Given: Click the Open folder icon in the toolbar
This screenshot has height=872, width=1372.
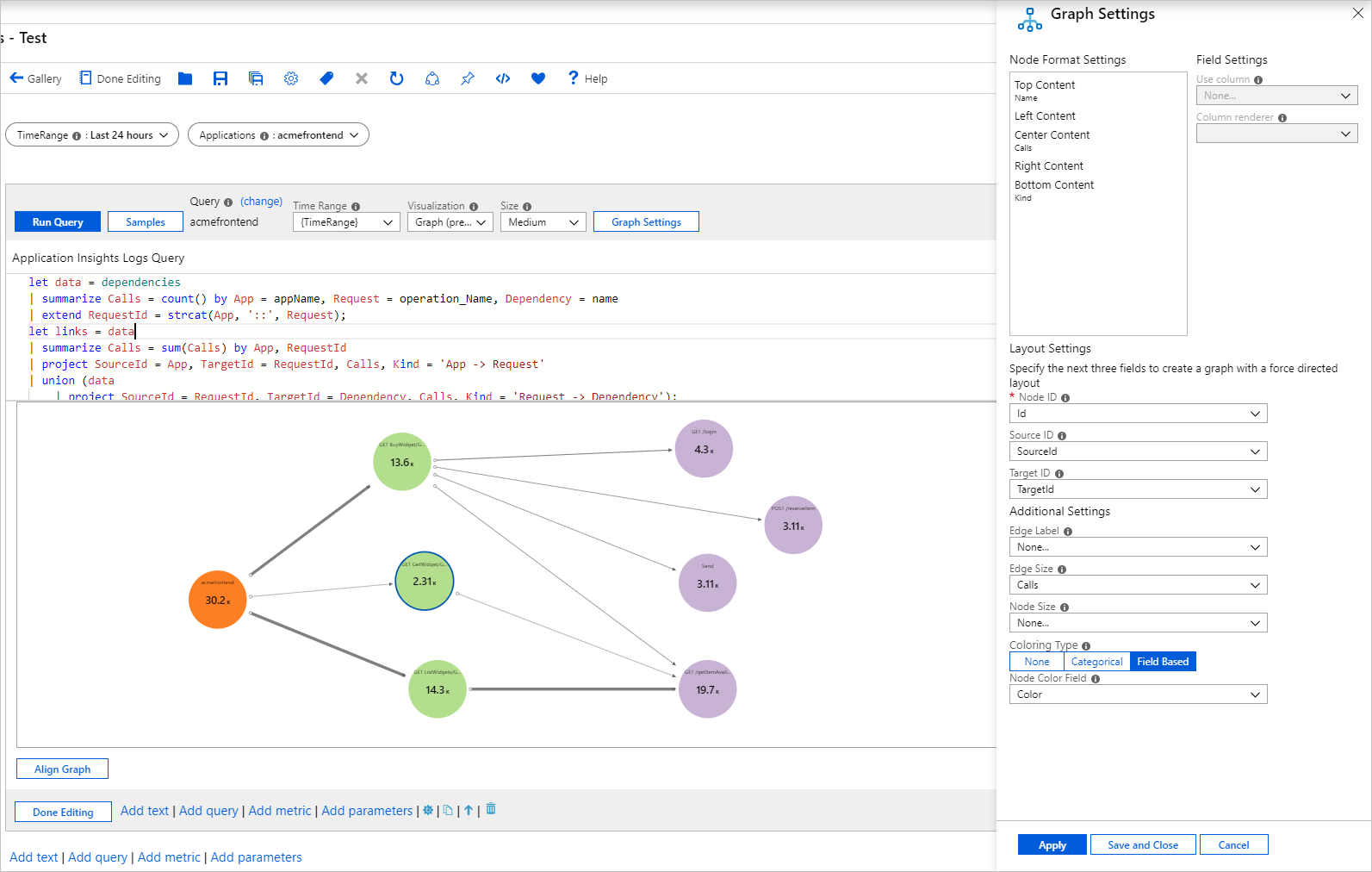Looking at the screenshot, I should tap(185, 78).
